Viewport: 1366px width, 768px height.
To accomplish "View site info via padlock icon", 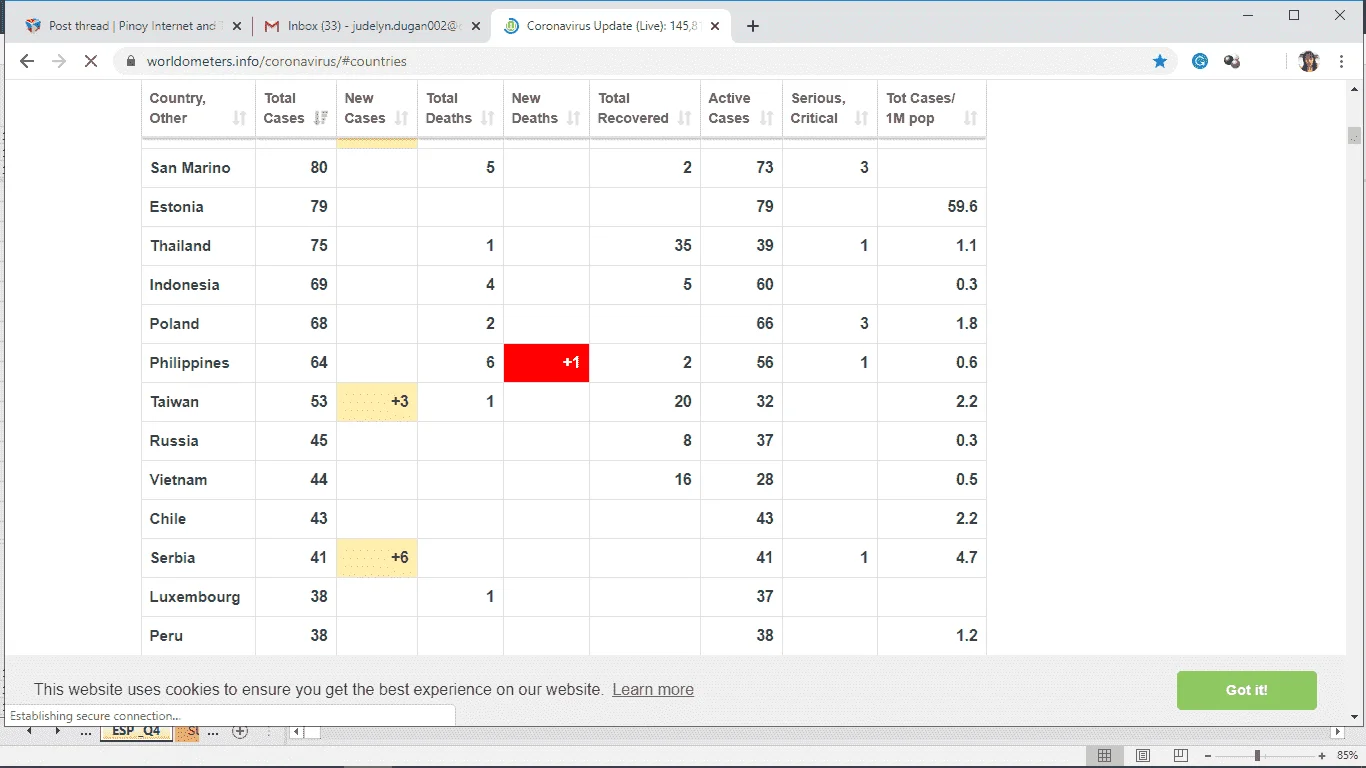I will pyautogui.click(x=130, y=61).
